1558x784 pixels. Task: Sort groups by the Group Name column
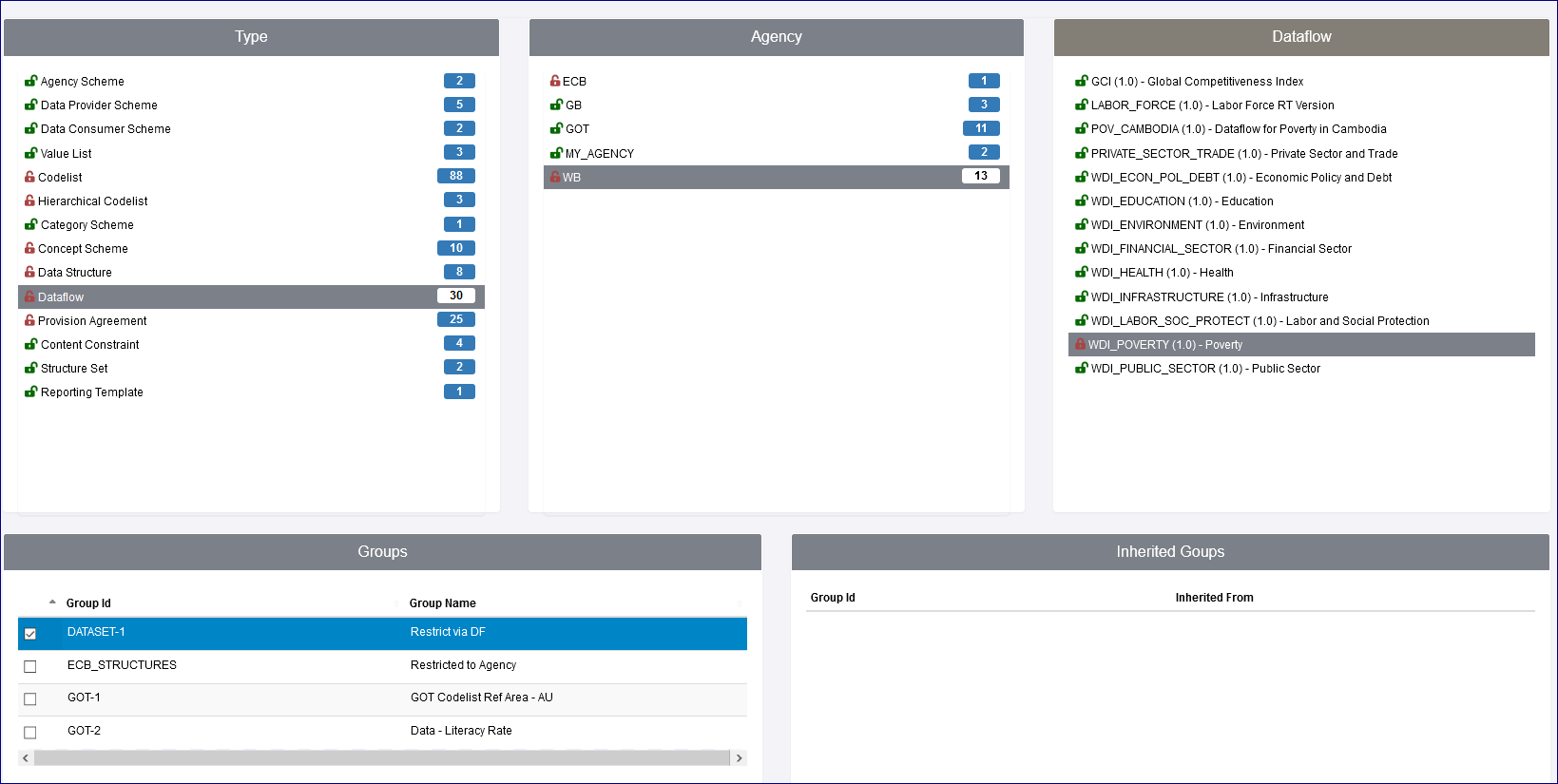coord(442,603)
